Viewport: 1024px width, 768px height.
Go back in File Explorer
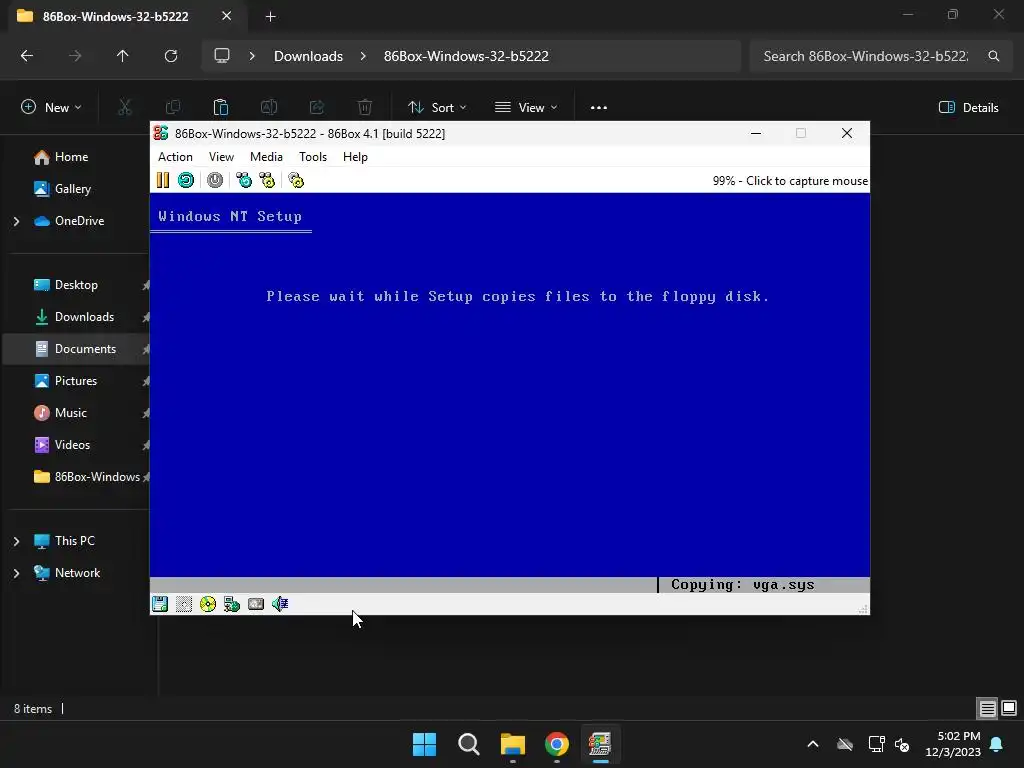pos(27,56)
